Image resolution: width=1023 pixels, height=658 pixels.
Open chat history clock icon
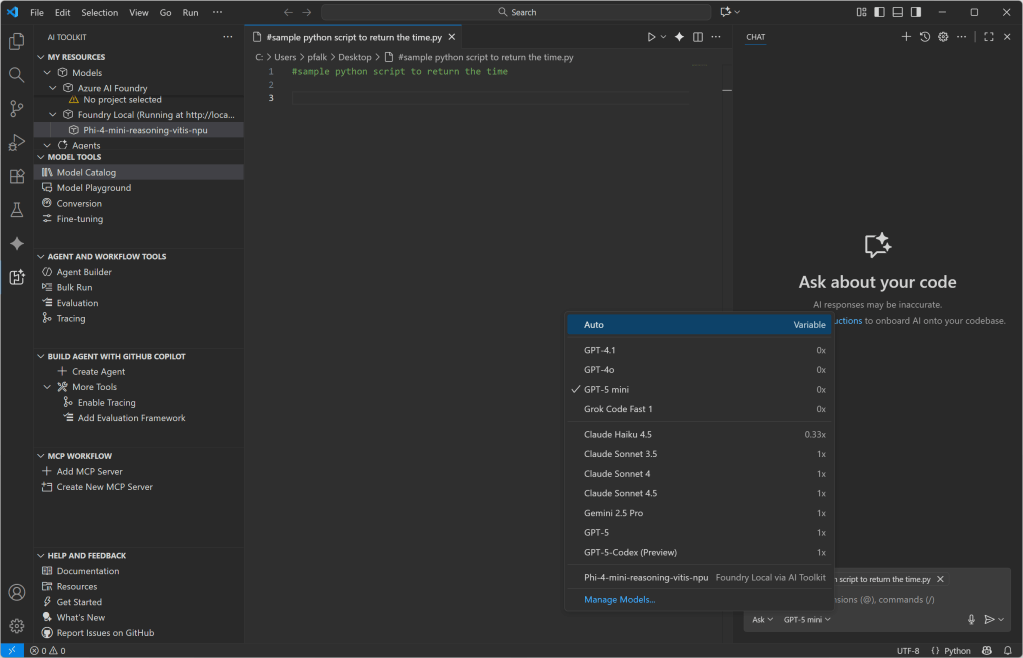pos(925,37)
